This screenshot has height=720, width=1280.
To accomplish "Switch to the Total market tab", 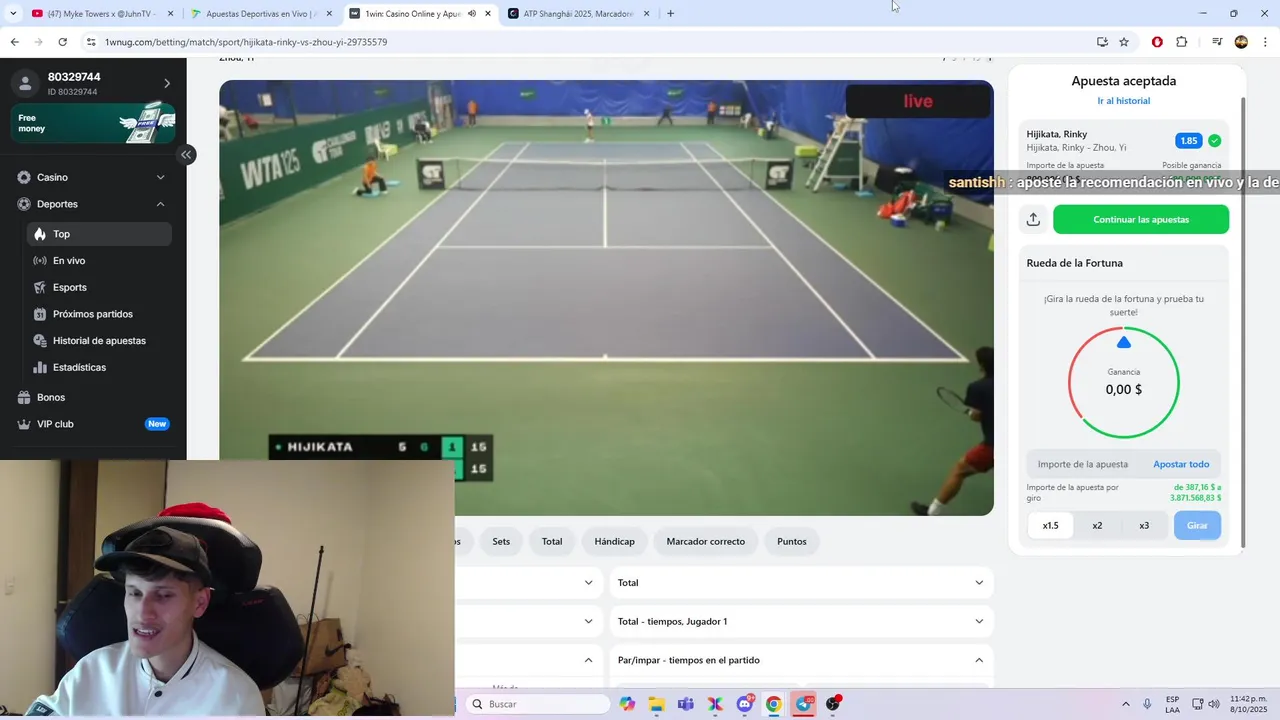I will pos(552,541).
